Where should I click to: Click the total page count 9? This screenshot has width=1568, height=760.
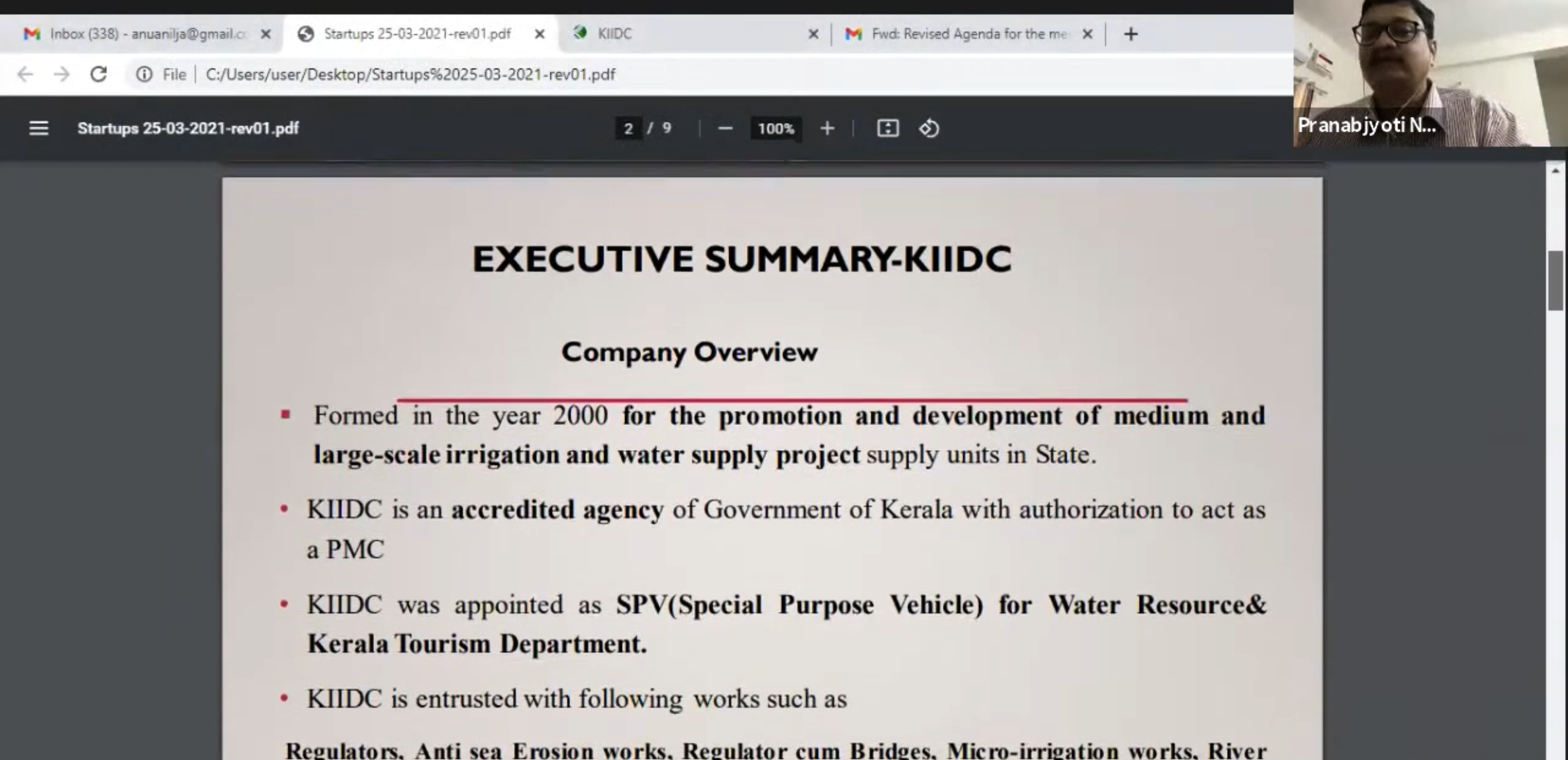666,128
